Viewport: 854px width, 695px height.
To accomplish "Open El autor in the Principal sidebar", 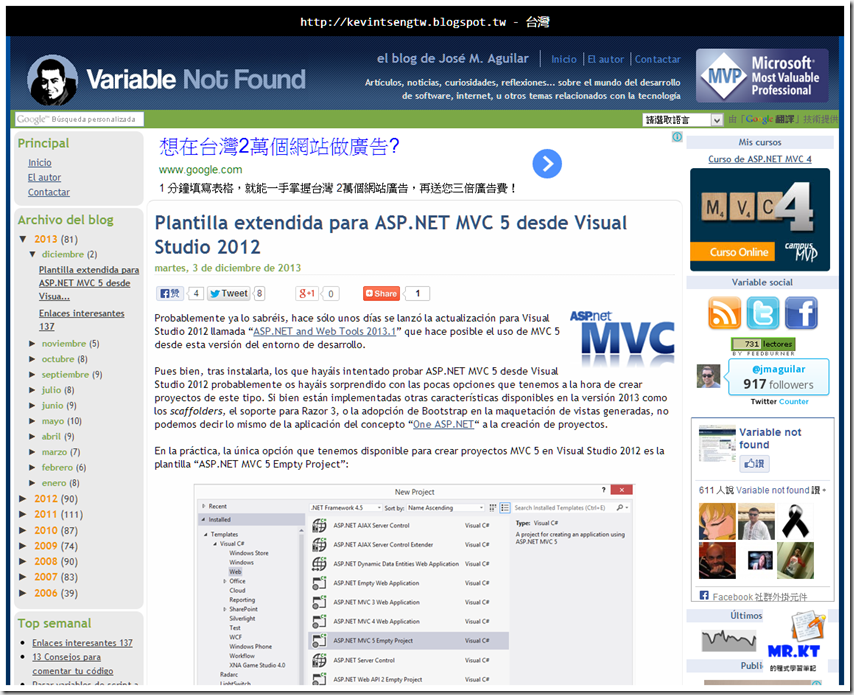I will pos(44,178).
